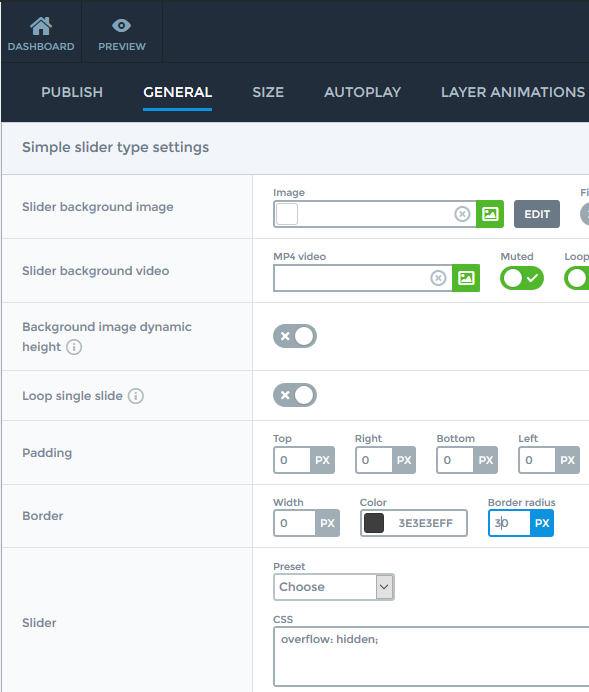Image resolution: width=589 pixels, height=692 pixels.
Task: Switch to the Publish tab
Action: (x=72, y=92)
